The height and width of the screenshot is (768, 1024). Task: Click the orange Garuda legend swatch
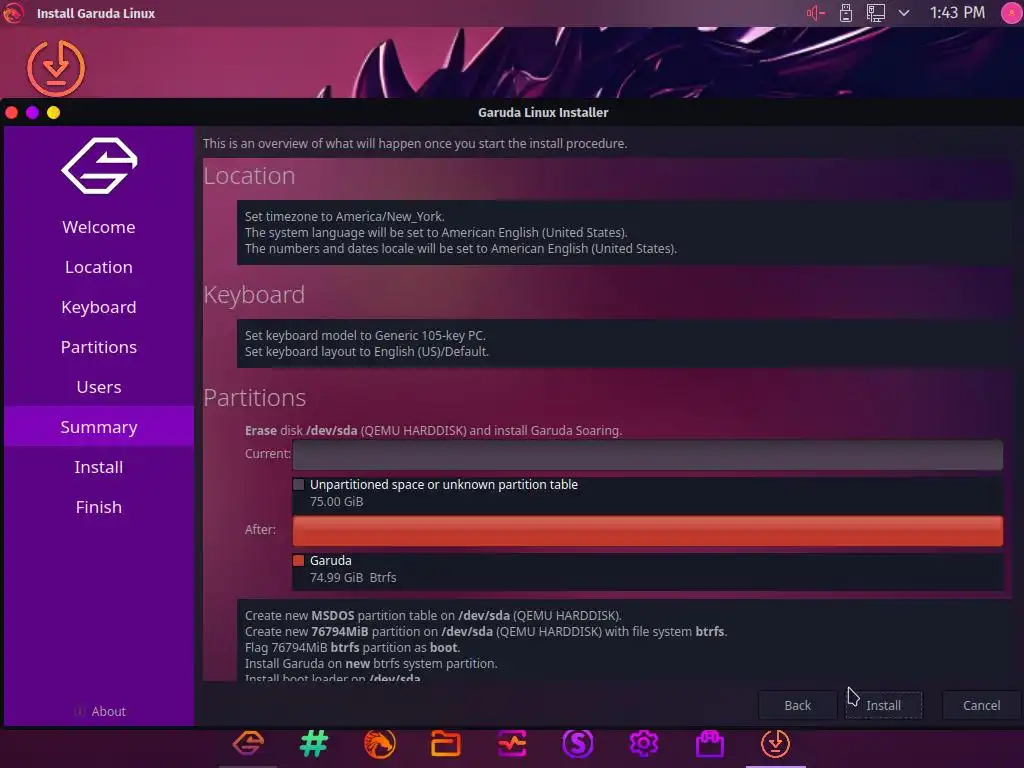[x=299, y=560]
